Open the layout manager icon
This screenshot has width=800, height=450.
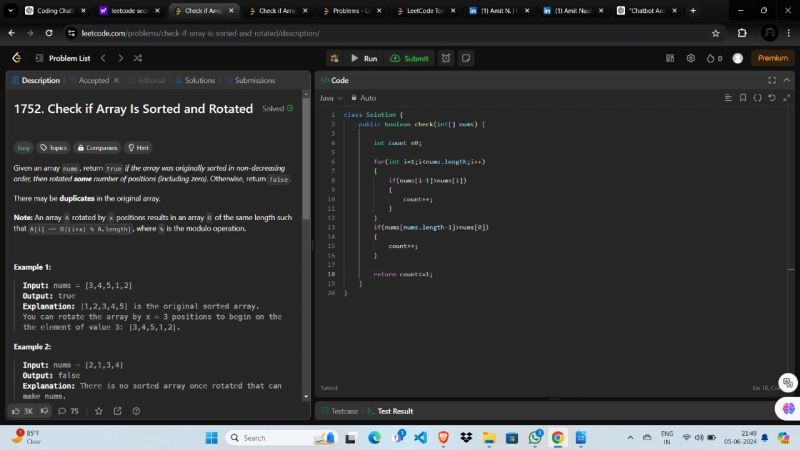click(x=670, y=58)
